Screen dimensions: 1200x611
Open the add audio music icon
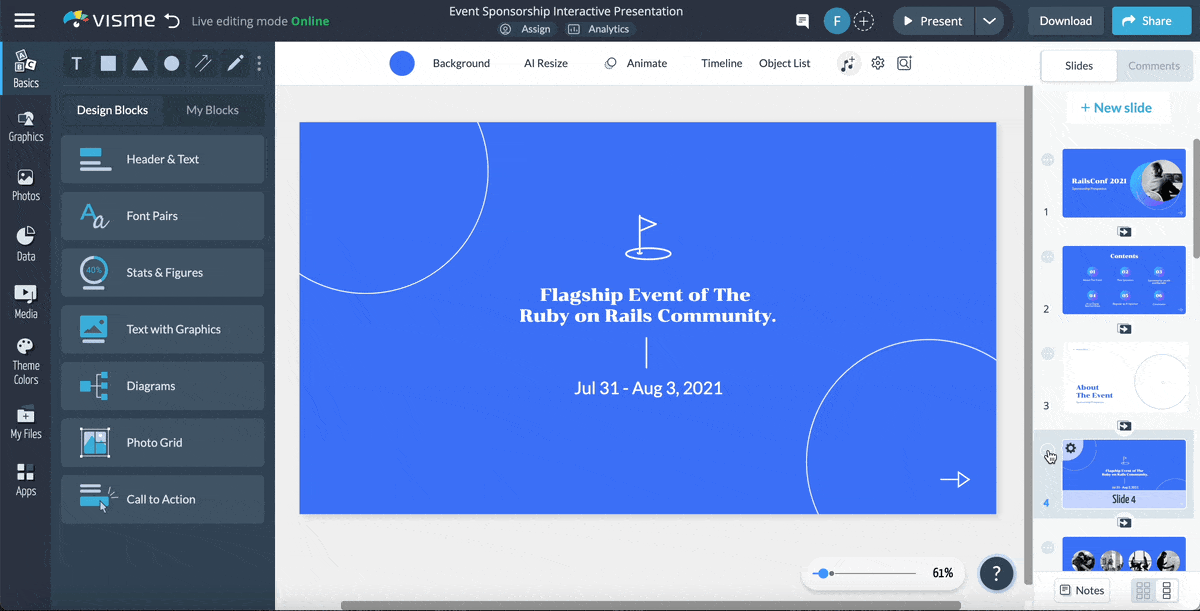[x=848, y=63]
